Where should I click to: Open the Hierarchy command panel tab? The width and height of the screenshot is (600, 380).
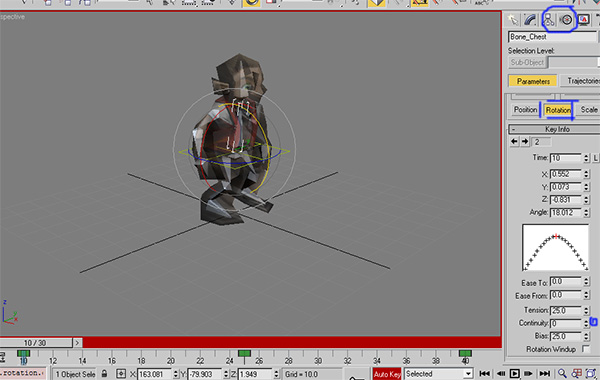[548, 20]
